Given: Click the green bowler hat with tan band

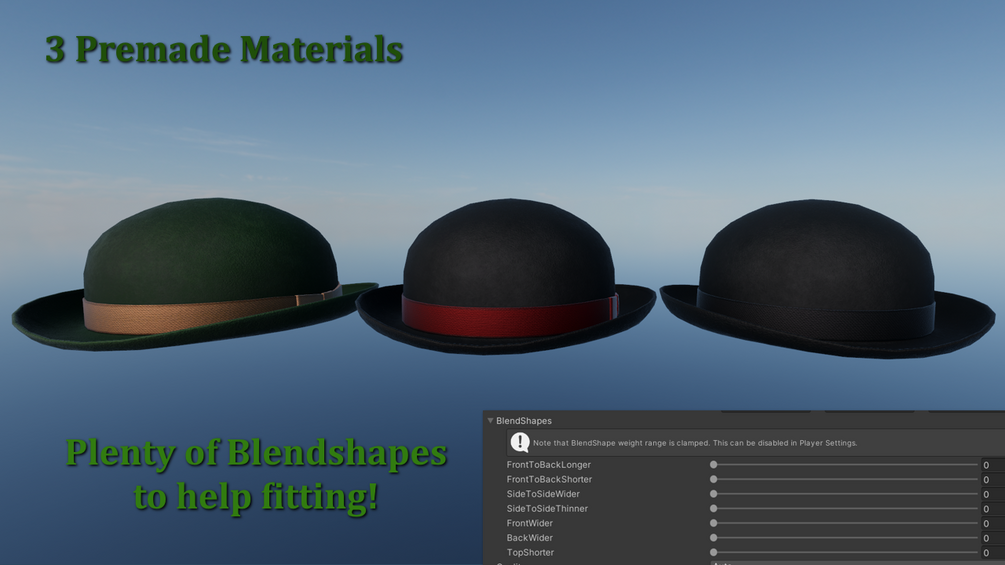Looking at the screenshot, I should click(x=195, y=274).
